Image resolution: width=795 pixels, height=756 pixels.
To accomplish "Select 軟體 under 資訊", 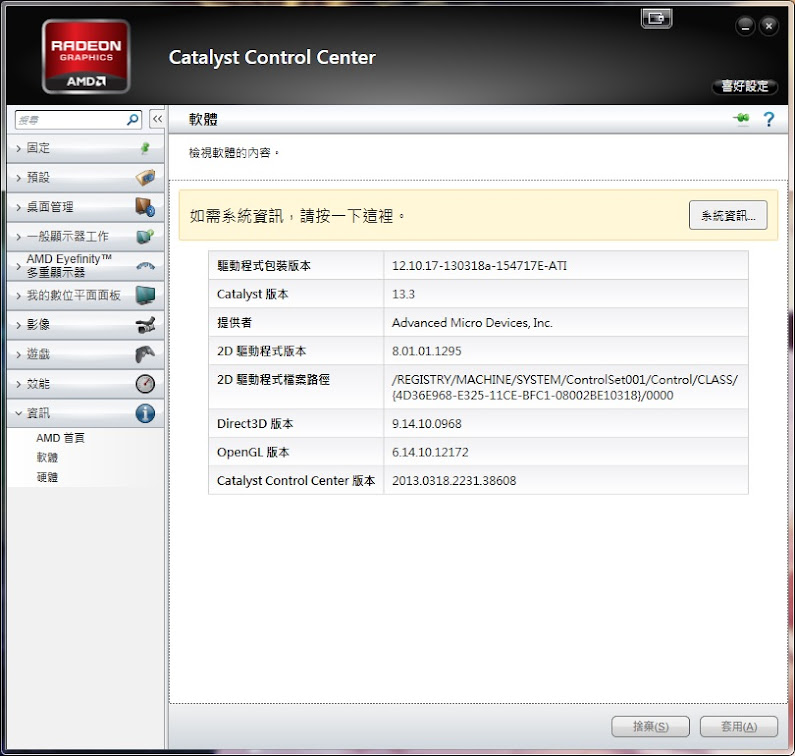I will [47, 457].
